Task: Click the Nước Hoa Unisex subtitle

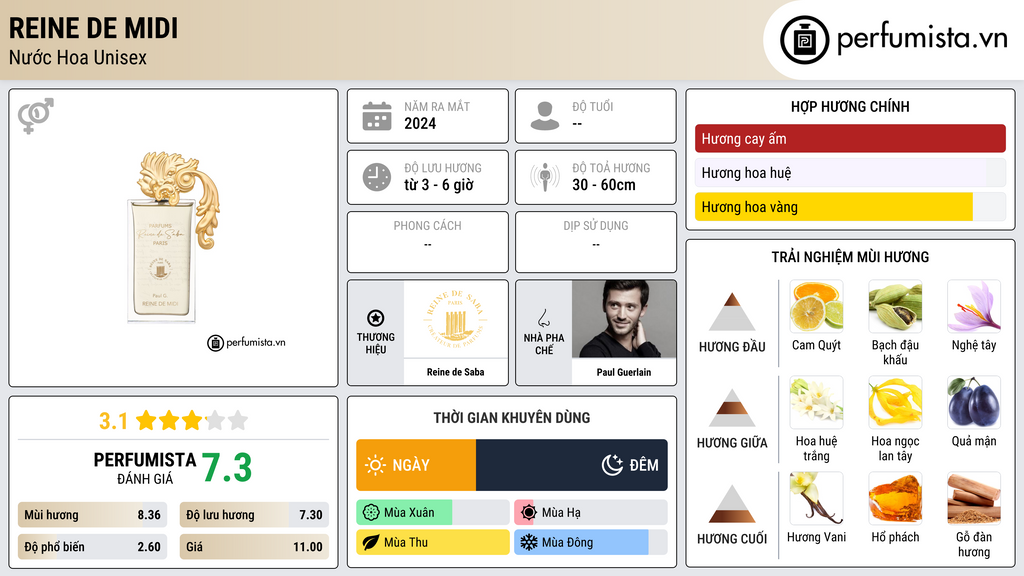Action: pyautogui.click(x=78, y=58)
